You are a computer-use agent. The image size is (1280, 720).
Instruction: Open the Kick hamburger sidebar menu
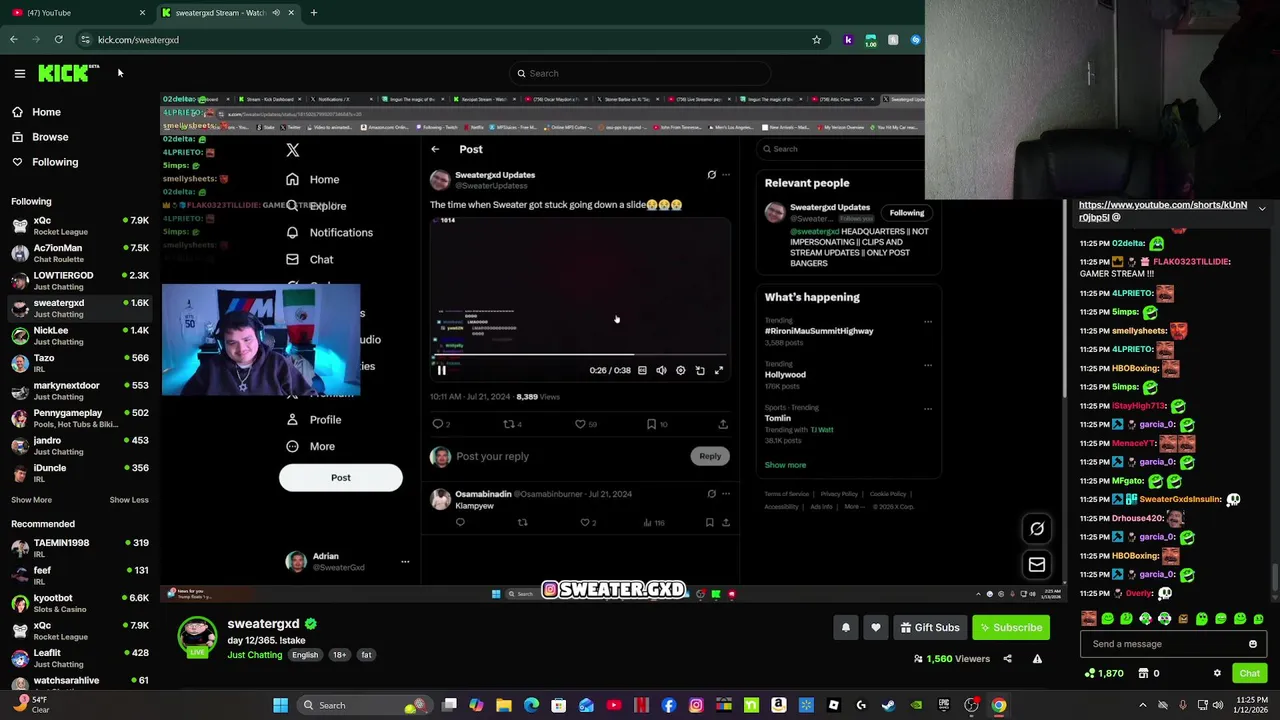(x=19, y=73)
